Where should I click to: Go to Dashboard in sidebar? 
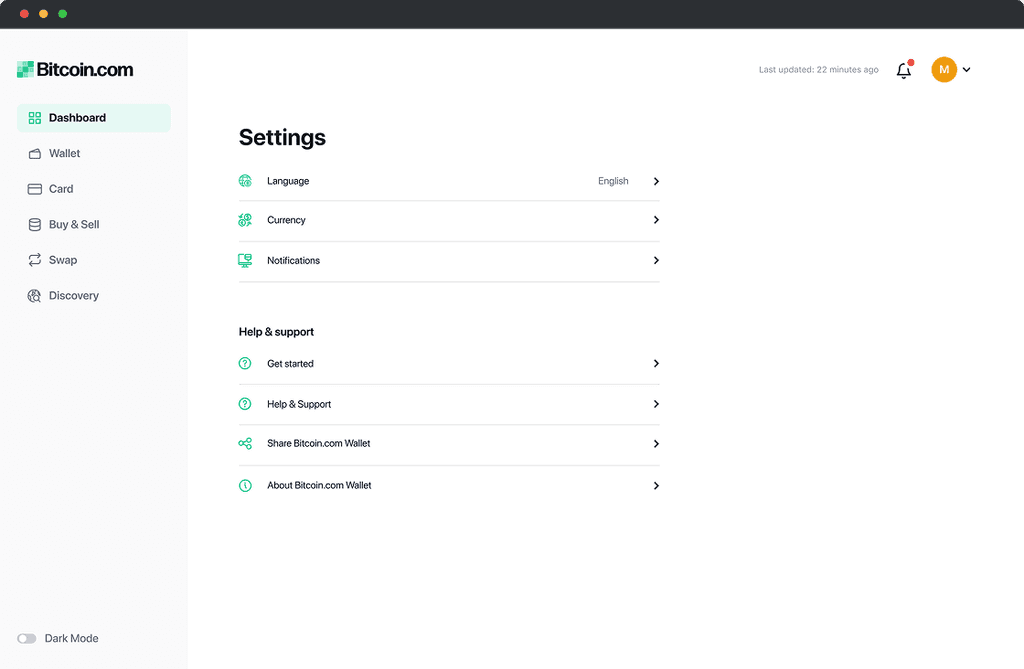94,118
